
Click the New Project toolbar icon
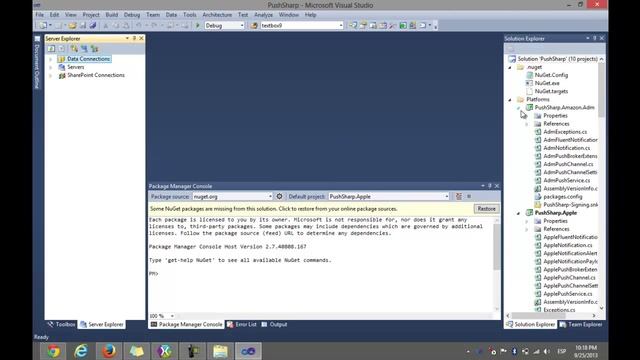coord(43,25)
